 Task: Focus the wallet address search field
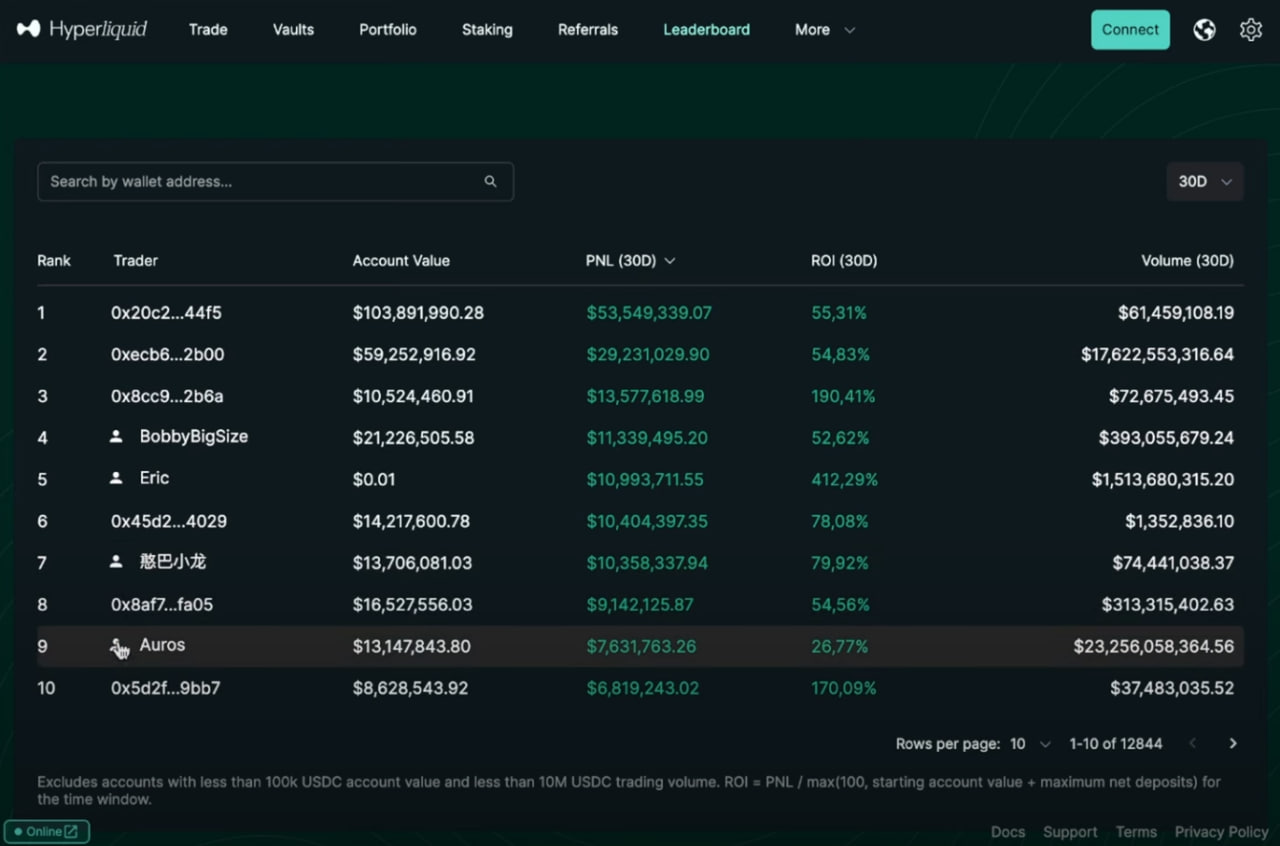point(260,181)
